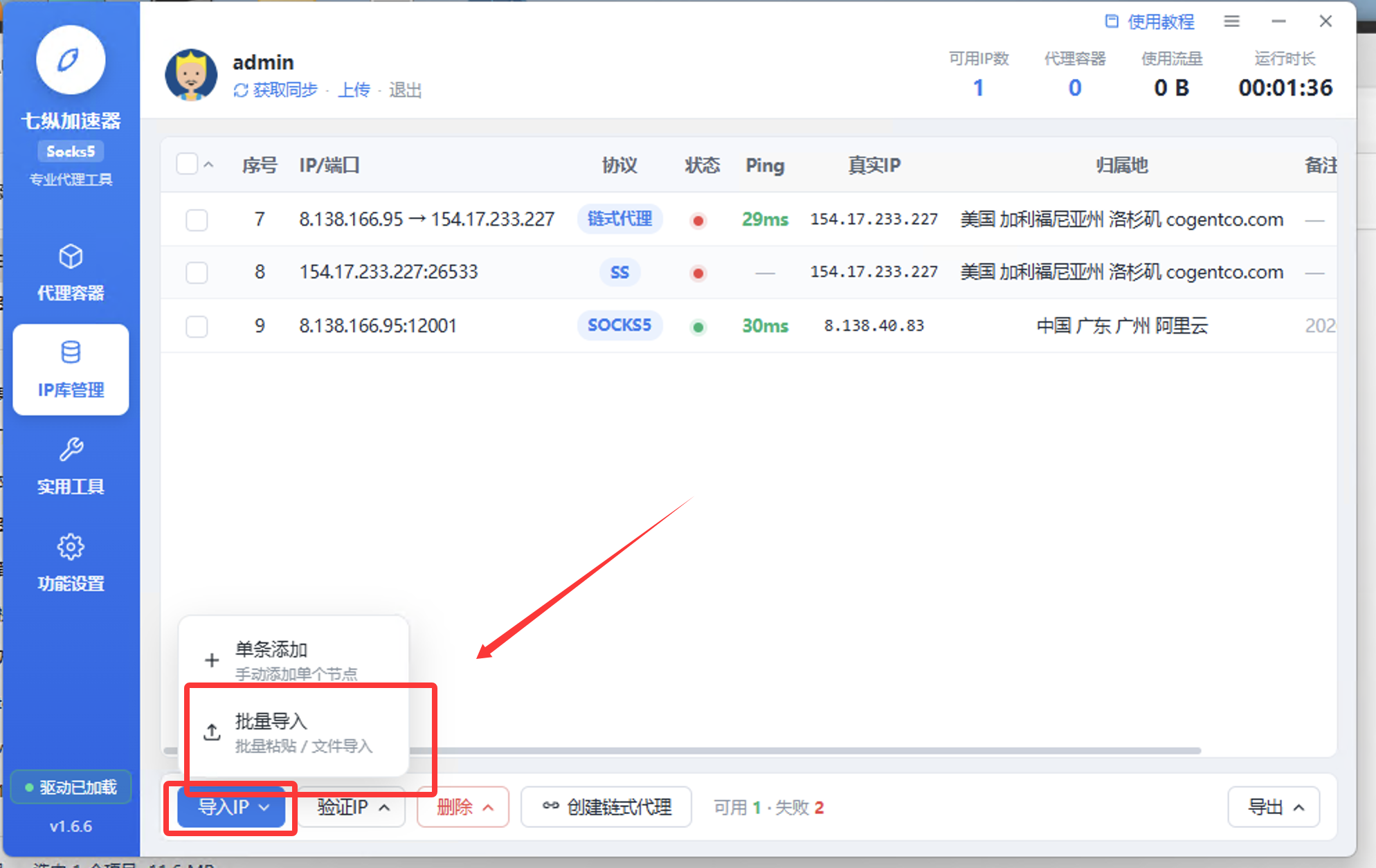This screenshot has height=868, width=1376.
Task: Check the row 9 checkbox
Action: [x=197, y=326]
